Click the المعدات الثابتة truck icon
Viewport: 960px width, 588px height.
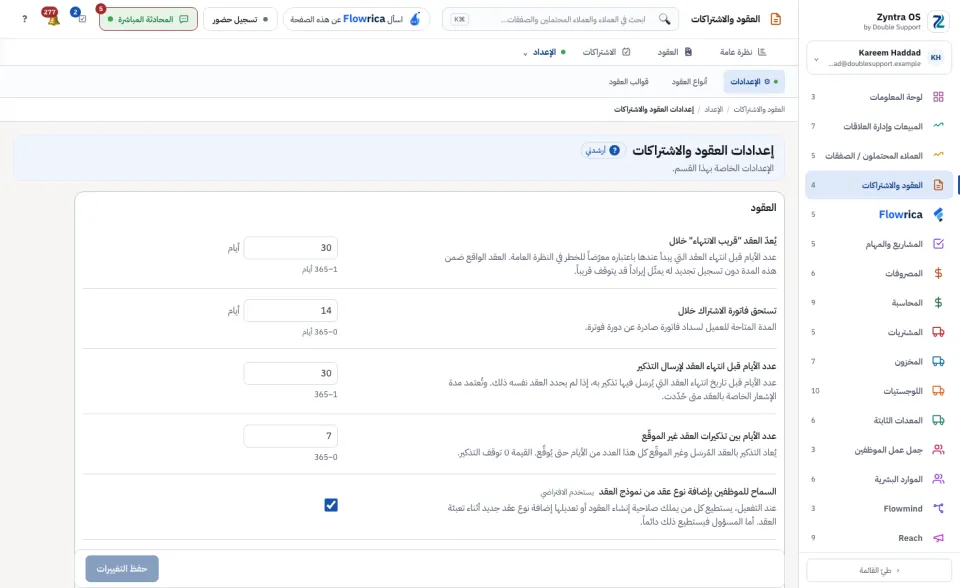pos(938,420)
